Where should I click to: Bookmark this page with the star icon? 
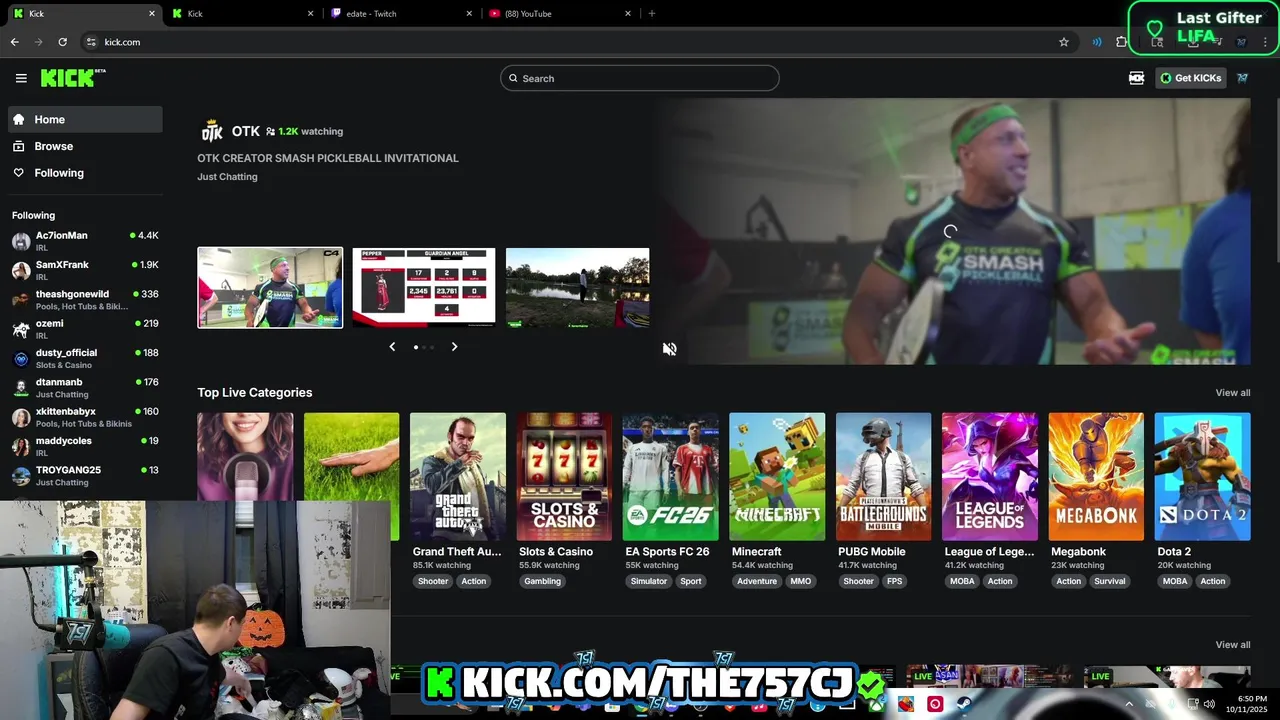click(1064, 42)
